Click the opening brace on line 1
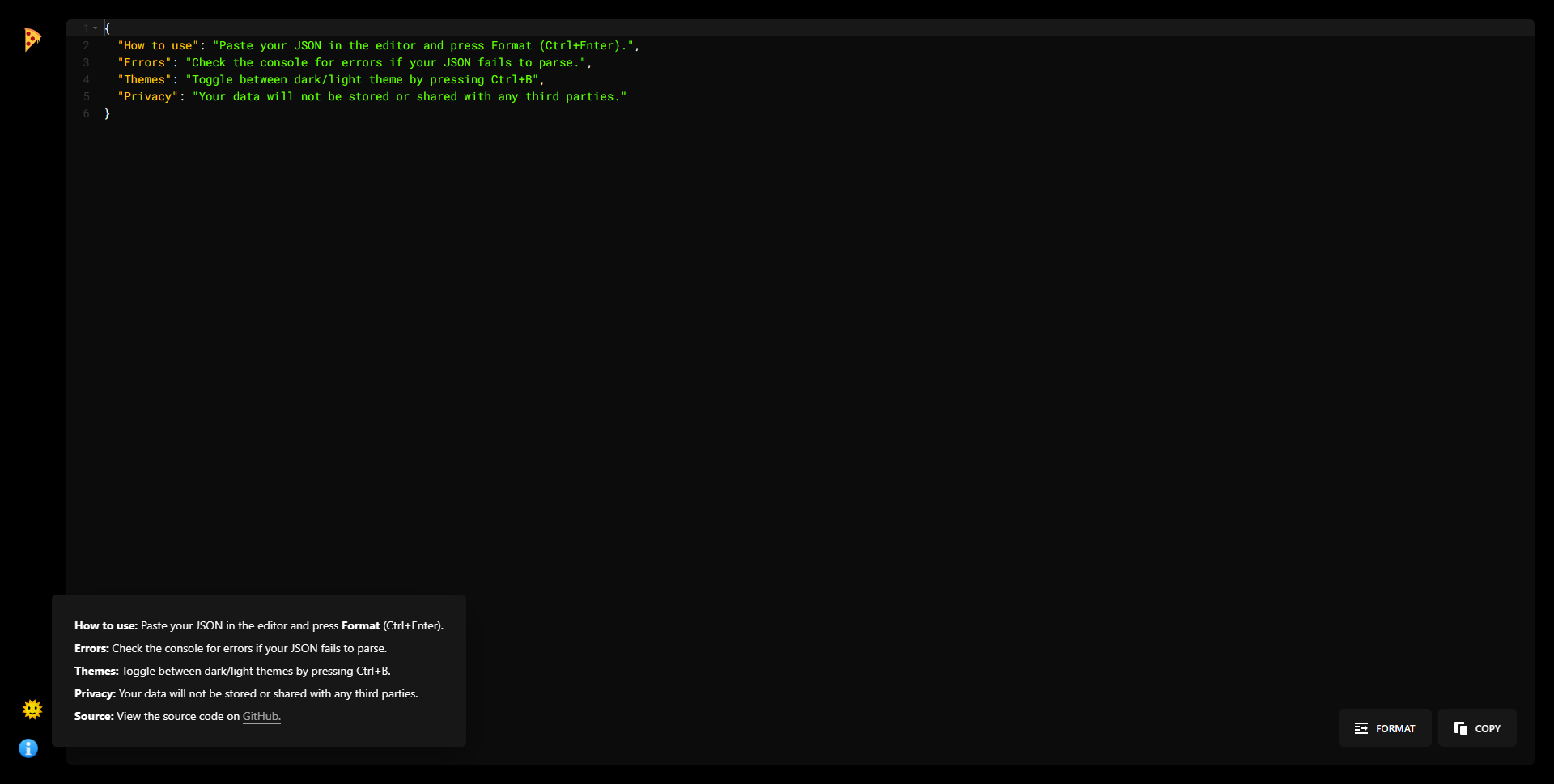Viewport: 1554px width, 784px height. click(107, 28)
